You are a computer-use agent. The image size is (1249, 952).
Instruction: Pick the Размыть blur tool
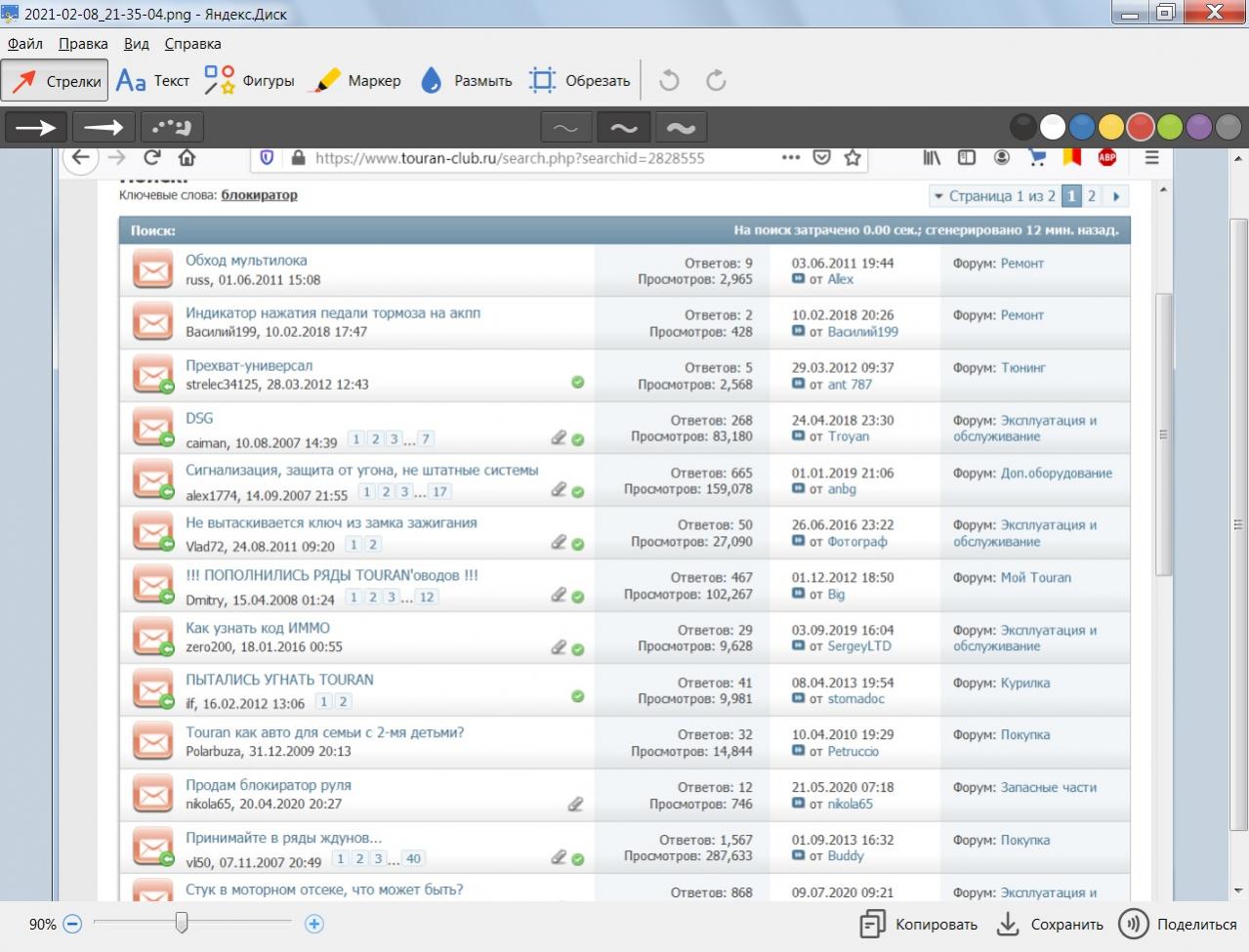click(x=466, y=81)
